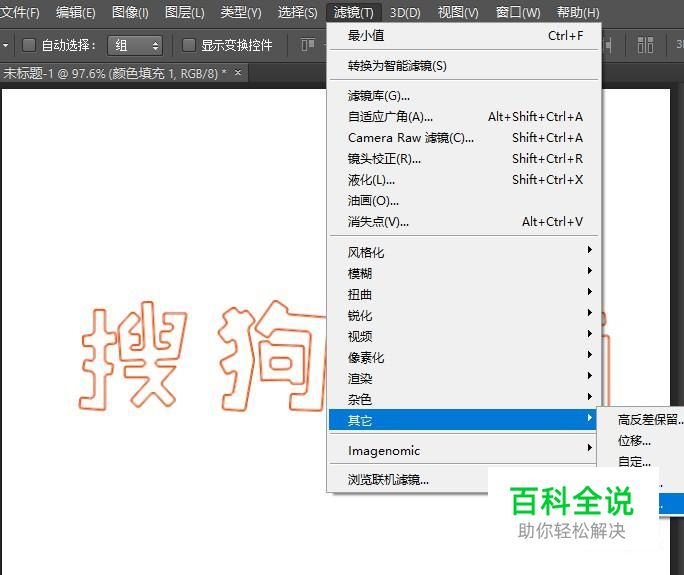Open 滤镜库(G)...
This screenshot has height=575, width=684.
(464, 96)
